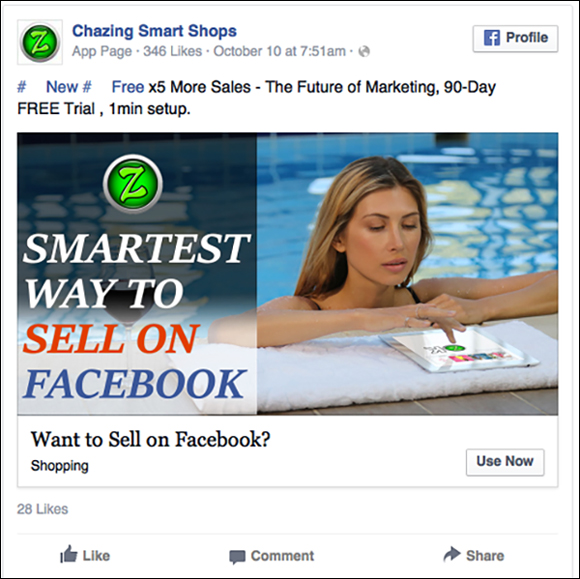Click the public globe privacy icon
580x579 pixels.
pos(364,51)
